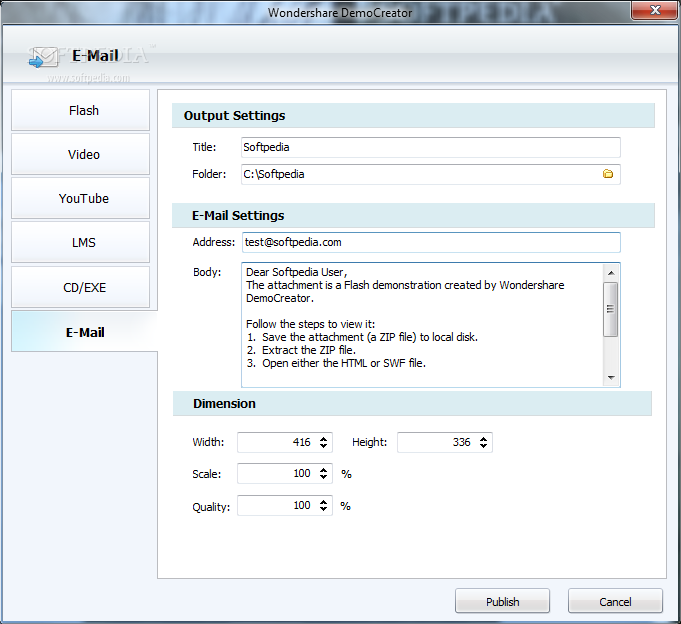Decrease the Quality percentage

point(323,508)
